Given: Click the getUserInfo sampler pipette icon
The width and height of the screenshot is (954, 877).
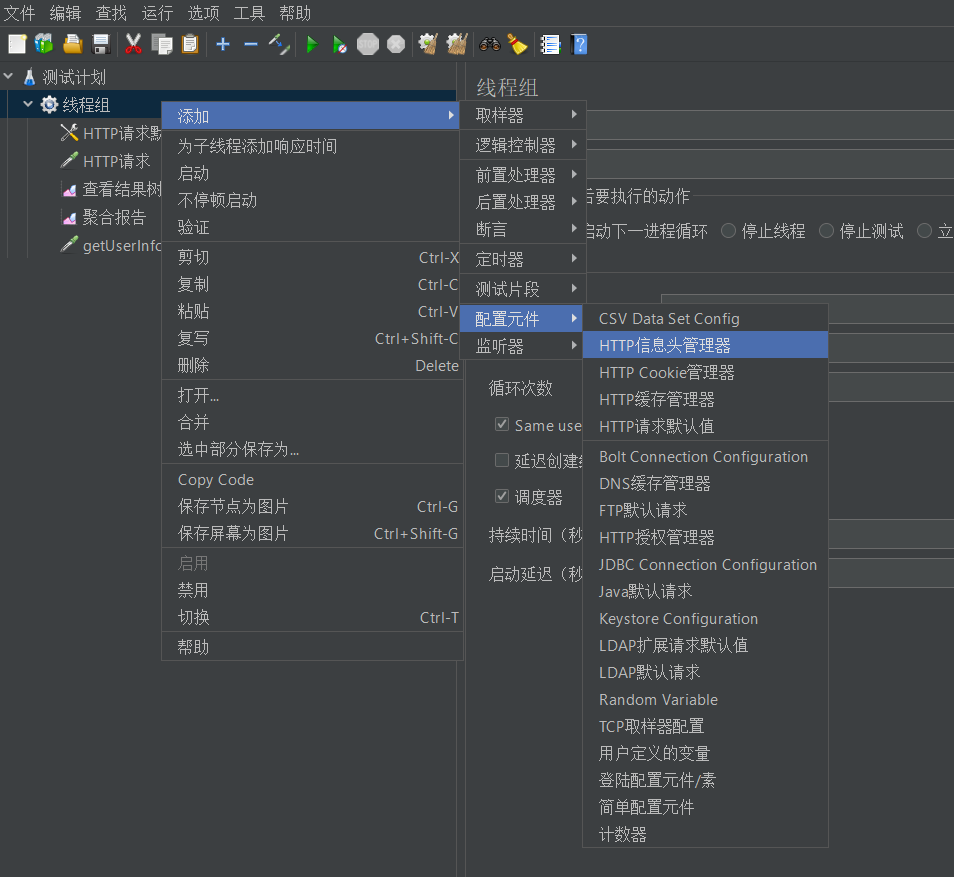Looking at the screenshot, I should (69, 245).
